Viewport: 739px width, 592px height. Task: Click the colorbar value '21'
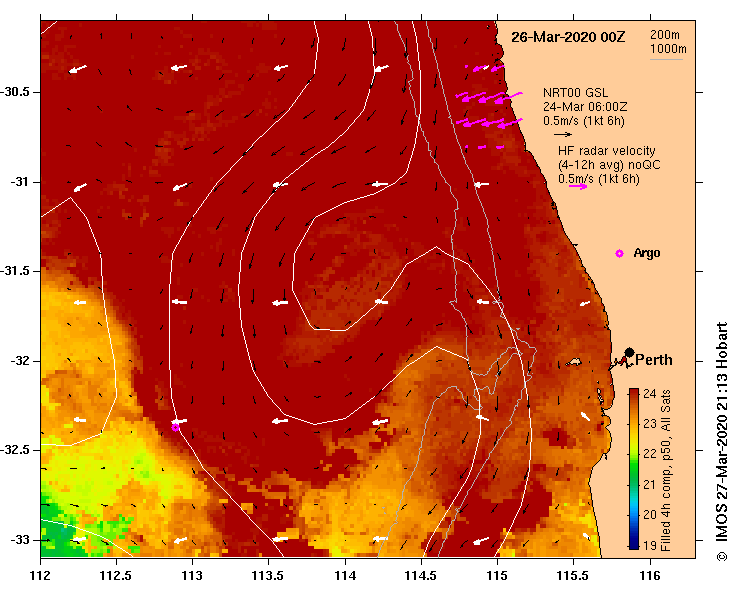[650, 485]
